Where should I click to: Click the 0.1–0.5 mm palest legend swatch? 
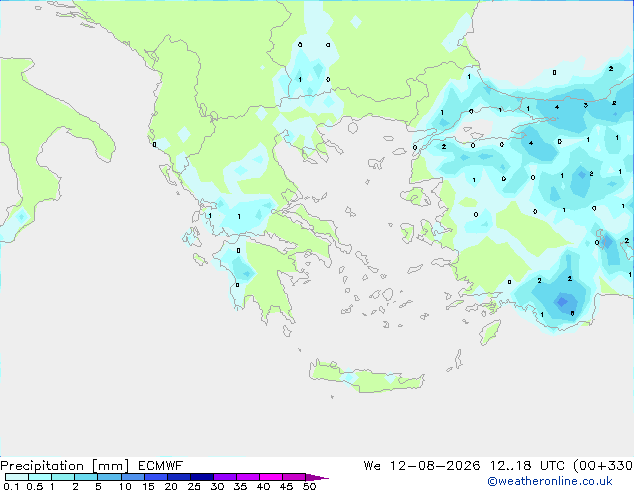point(17,477)
